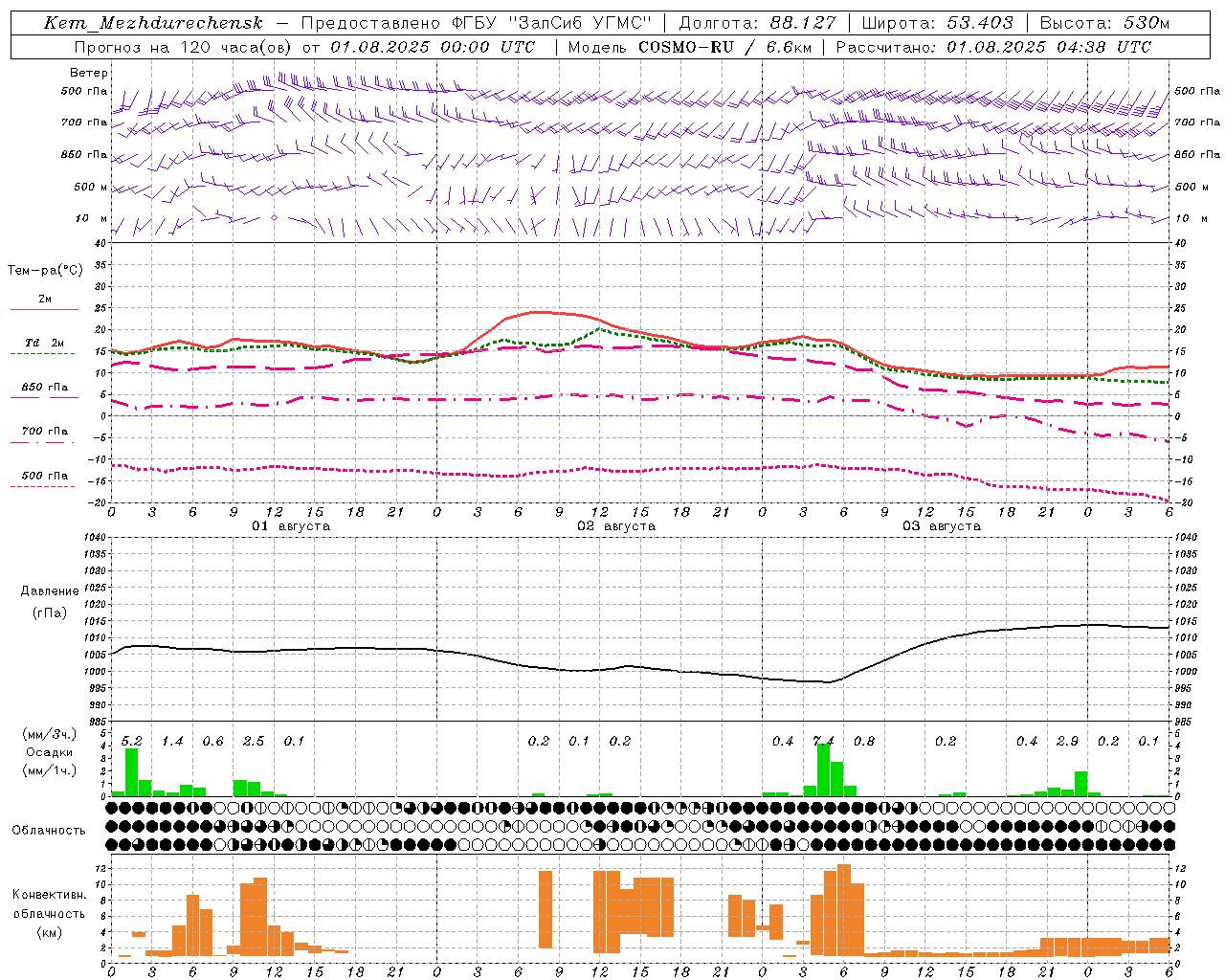The image size is (1225, 980).
Task: Click the 'Облачность' cloud cover label
Action: click(x=49, y=831)
